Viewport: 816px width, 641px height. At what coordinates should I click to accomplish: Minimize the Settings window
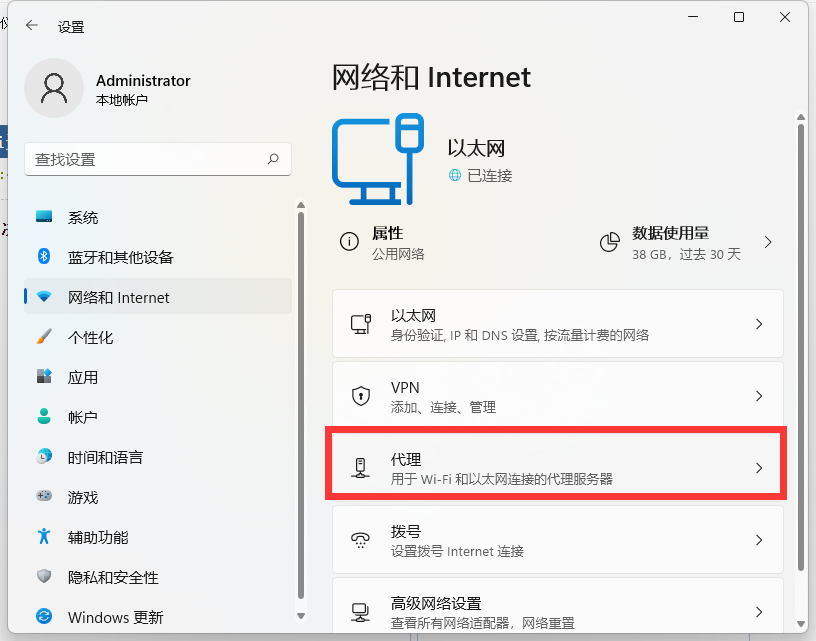[x=693, y=17]
